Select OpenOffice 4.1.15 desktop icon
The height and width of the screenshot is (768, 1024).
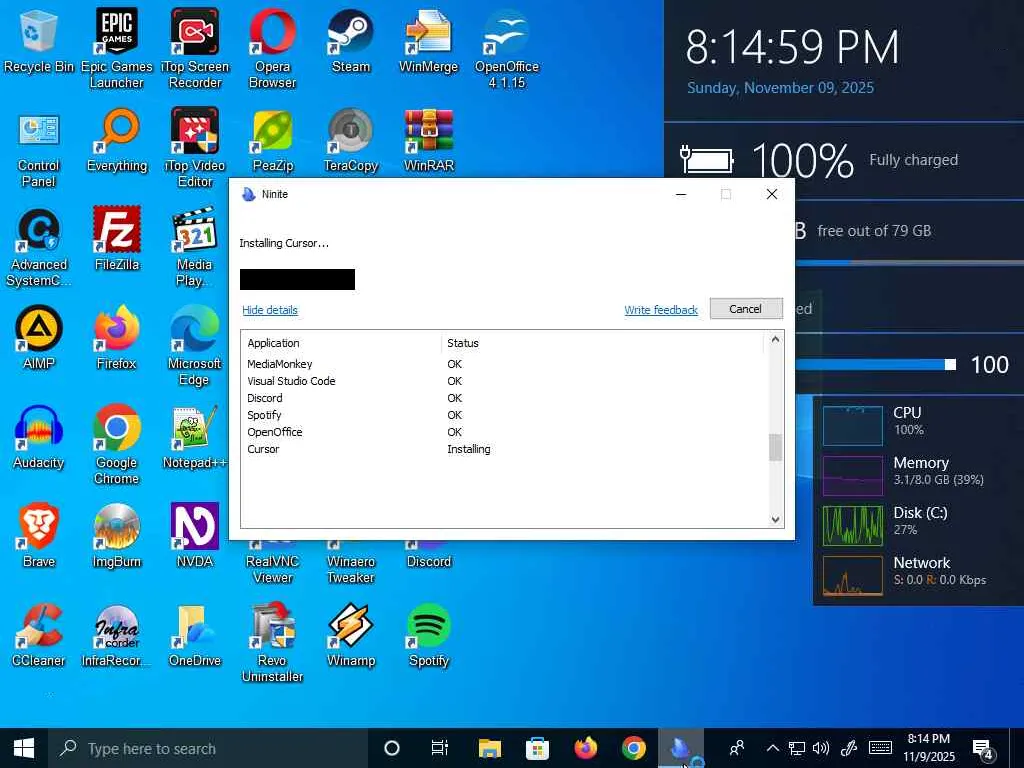click(x=507, y=48)
